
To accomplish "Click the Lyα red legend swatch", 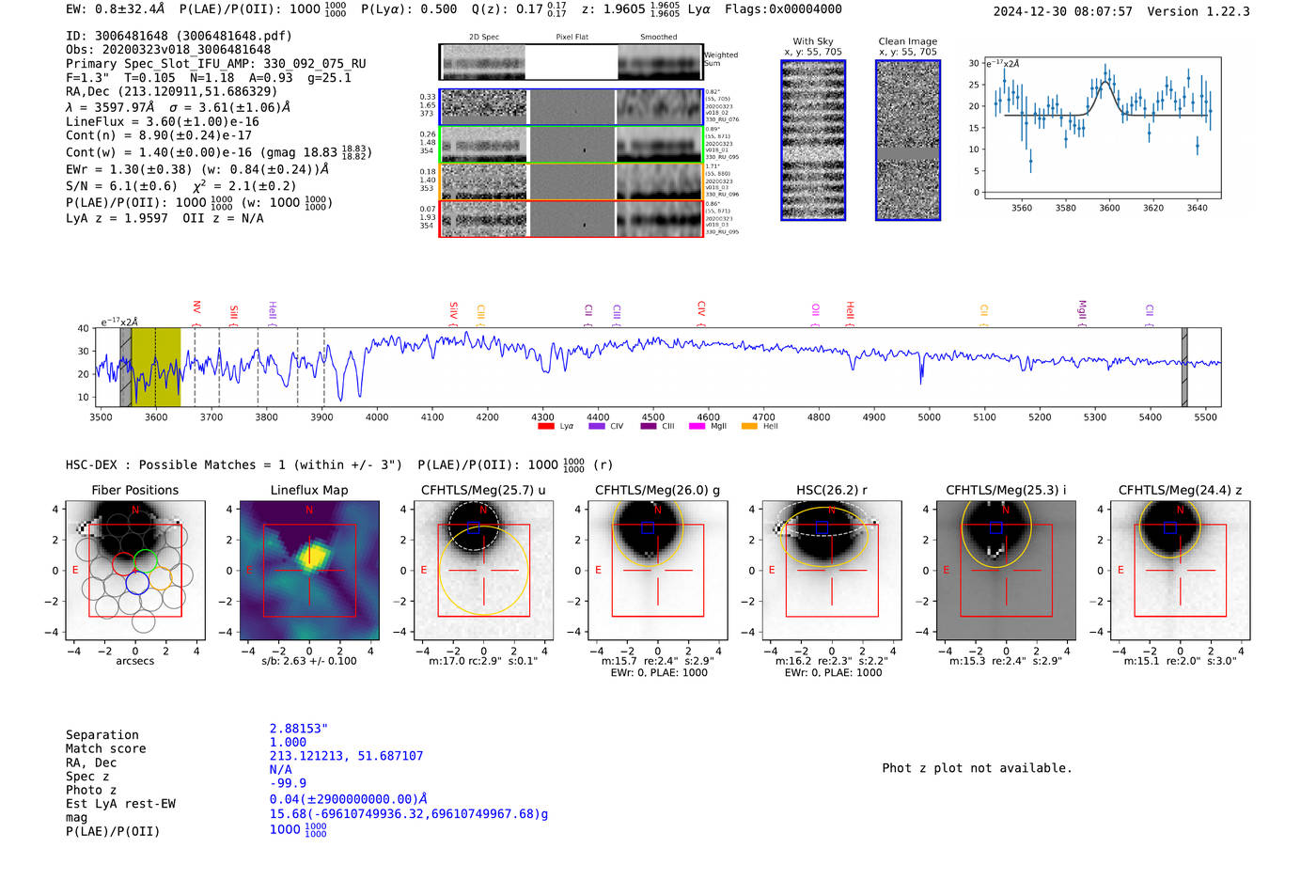I will click(545, 426).
